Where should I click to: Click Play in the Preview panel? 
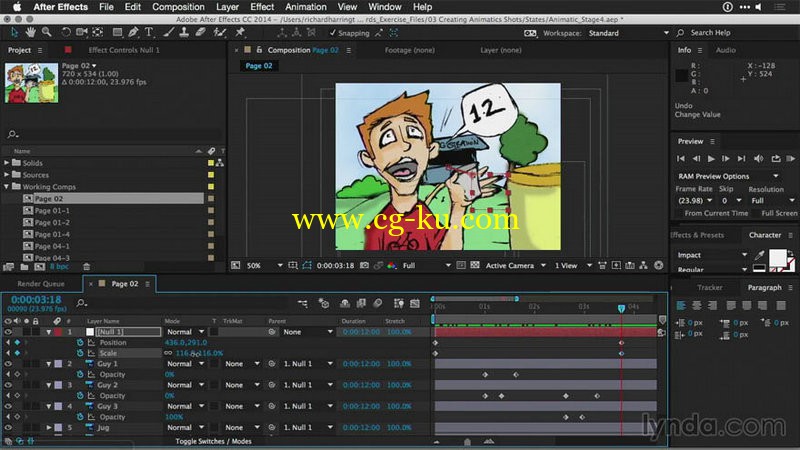pyautogui.click(x=711, y=159)
